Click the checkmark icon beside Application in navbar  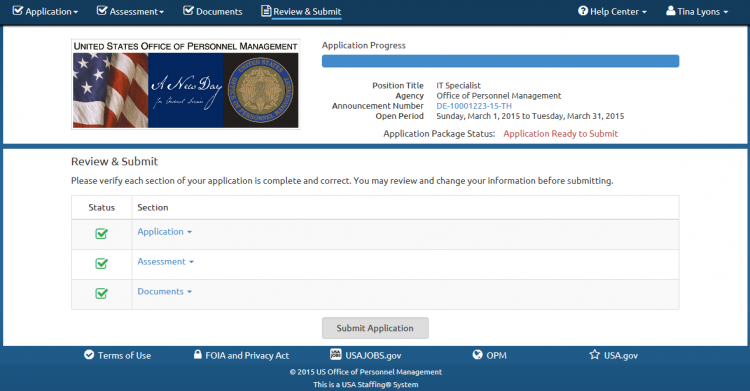[x=18, y=11]
